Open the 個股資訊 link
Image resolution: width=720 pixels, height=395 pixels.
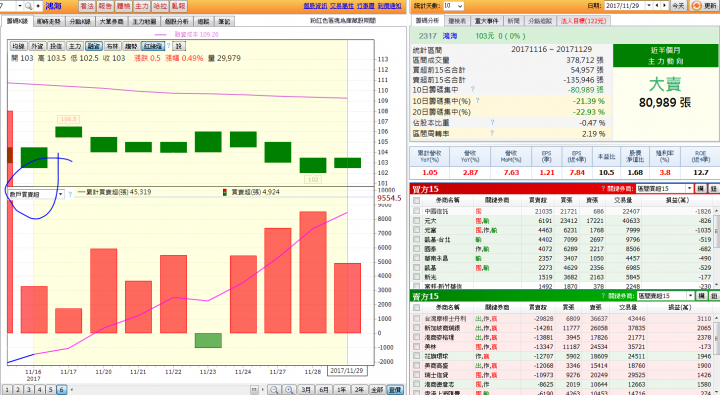[315, 6]
